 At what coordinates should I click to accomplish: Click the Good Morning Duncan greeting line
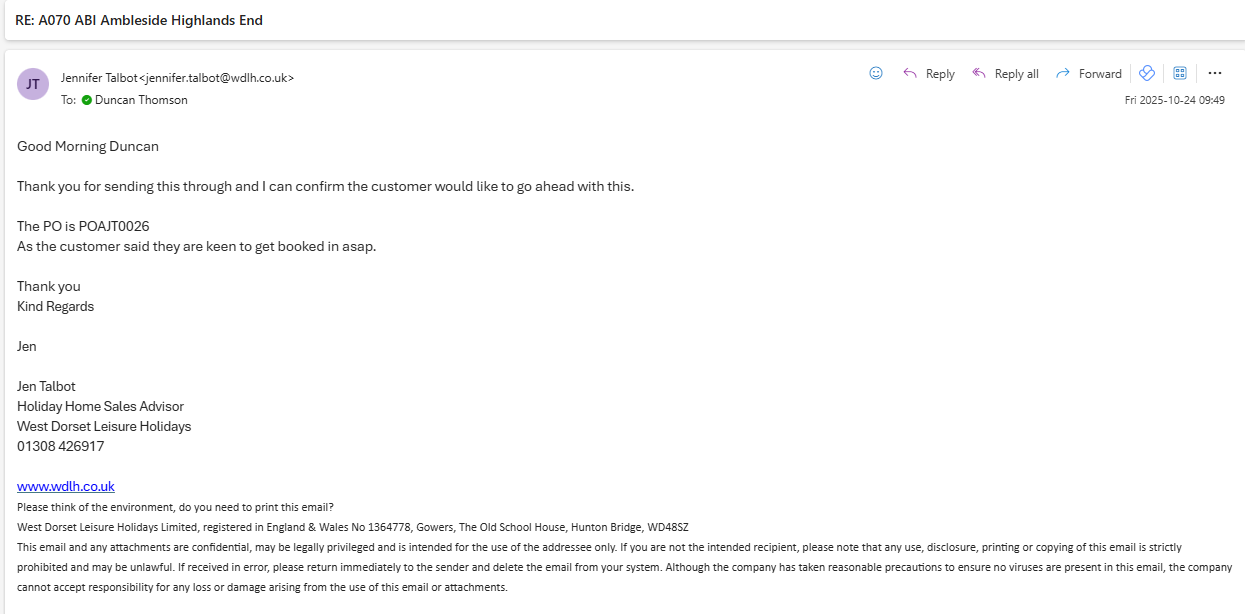pos(88,146)
